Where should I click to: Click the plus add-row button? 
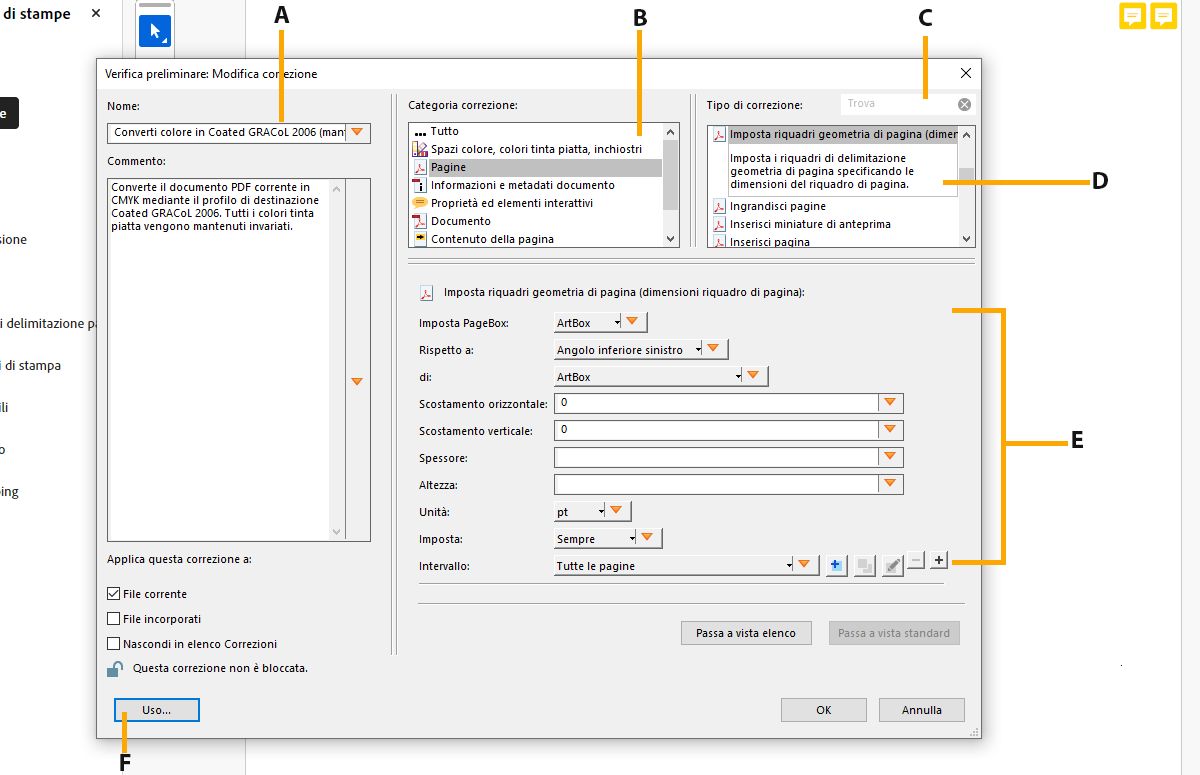(x=938, y=561)
